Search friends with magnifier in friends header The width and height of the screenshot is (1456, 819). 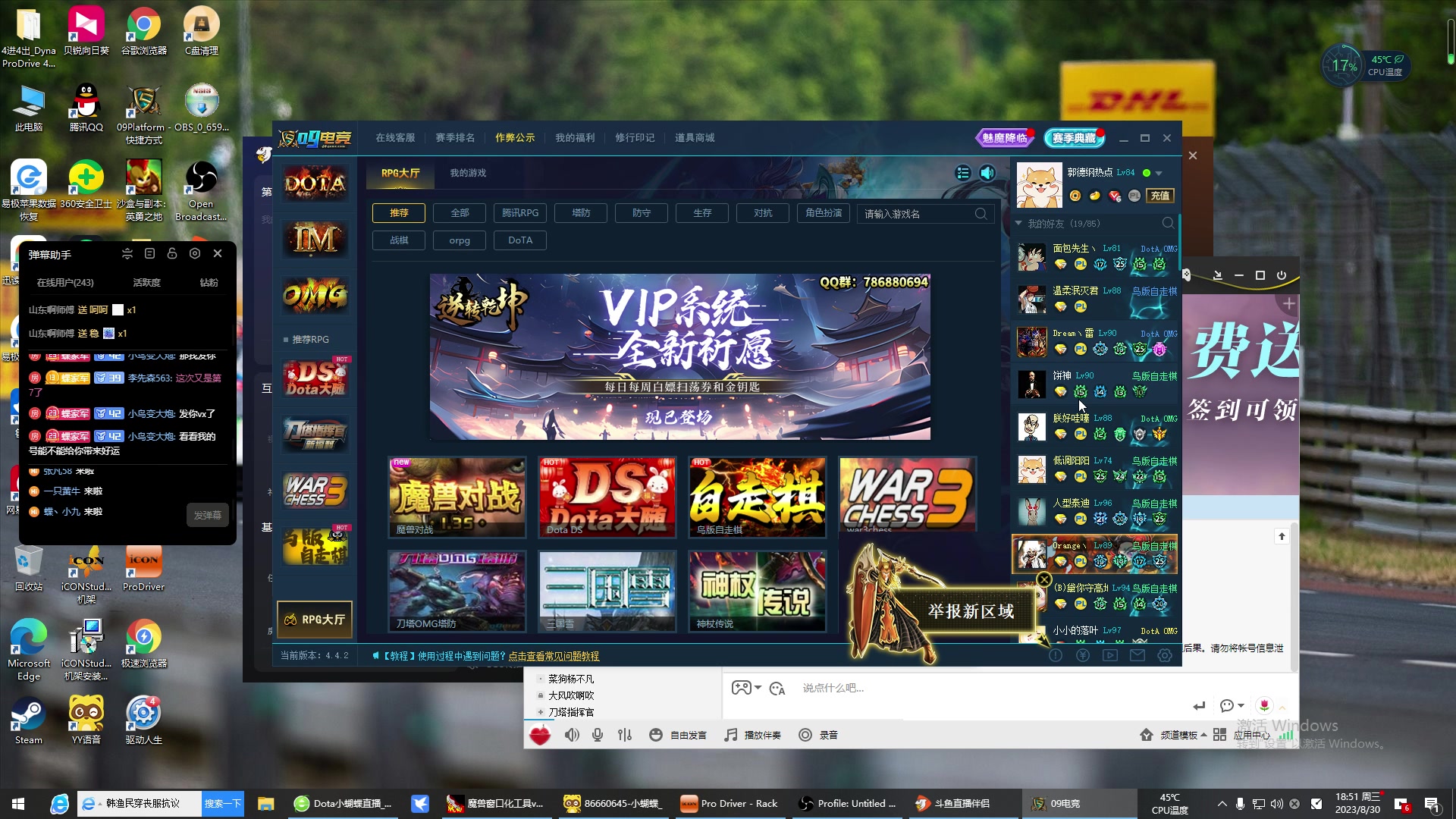[x=1168, y=223]
